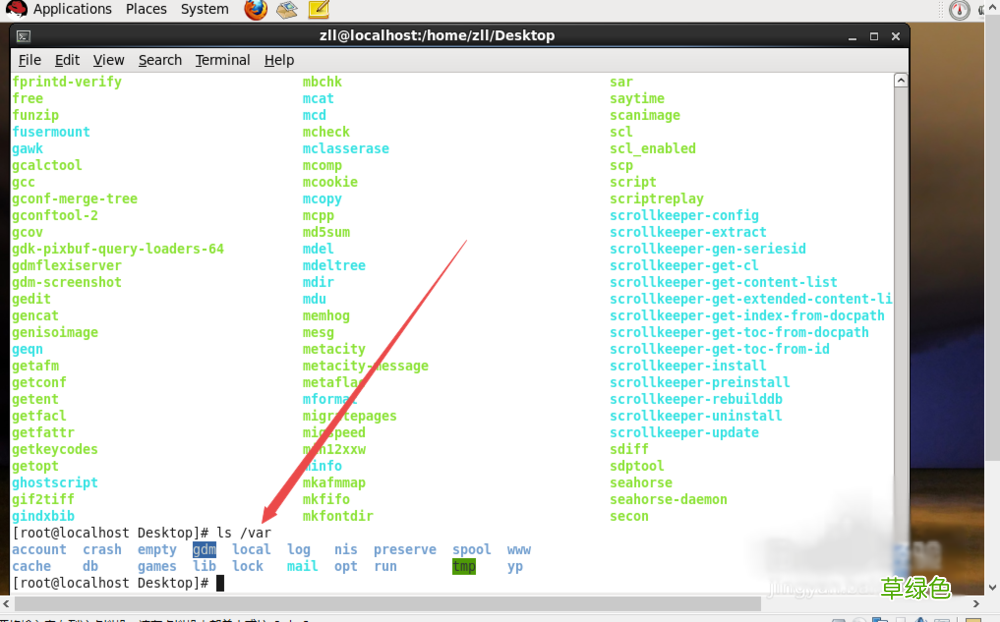Open the Search menu of the terminal
The height and width of the screenshot is (622, 1000).
(159, 59)
